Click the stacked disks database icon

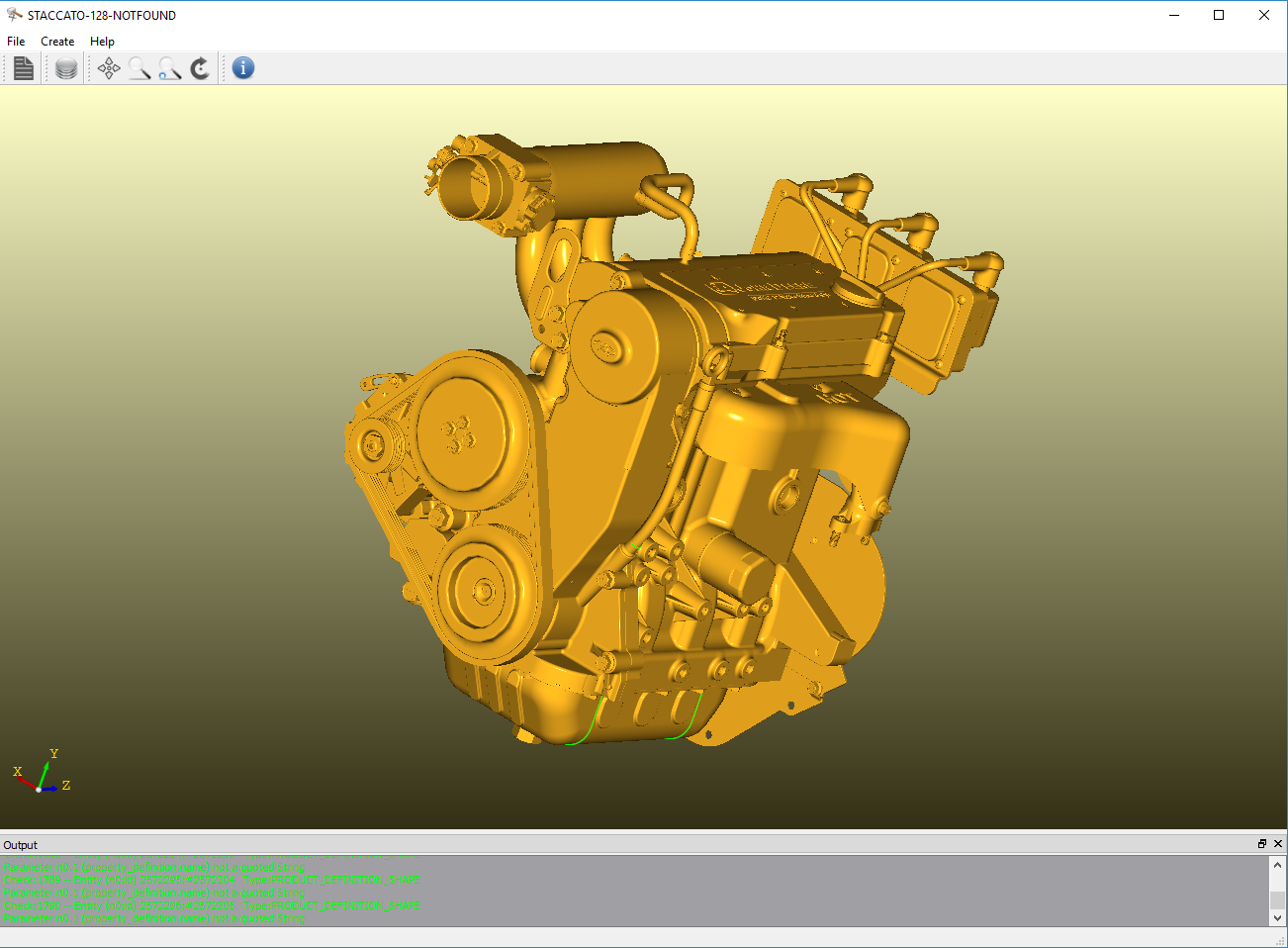tap(66, 68)
